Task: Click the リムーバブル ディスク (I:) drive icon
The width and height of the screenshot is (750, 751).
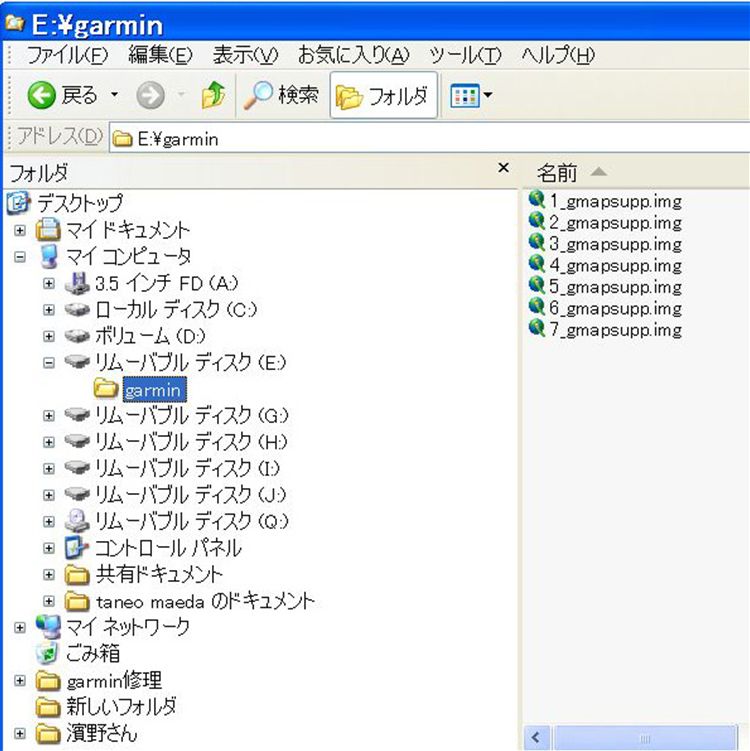Action: (77, 467)
